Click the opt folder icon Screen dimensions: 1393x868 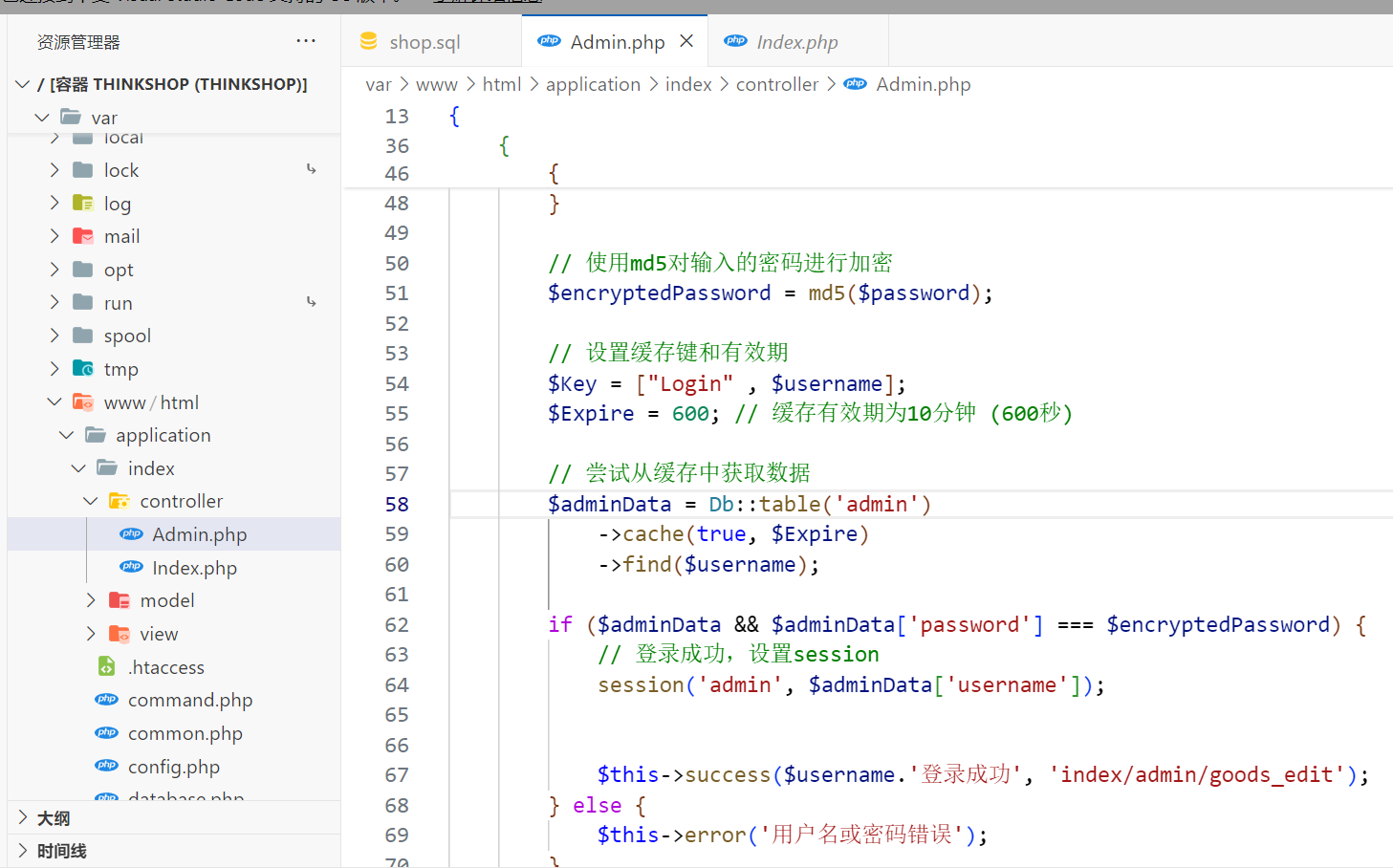click(x=83, y=270)
